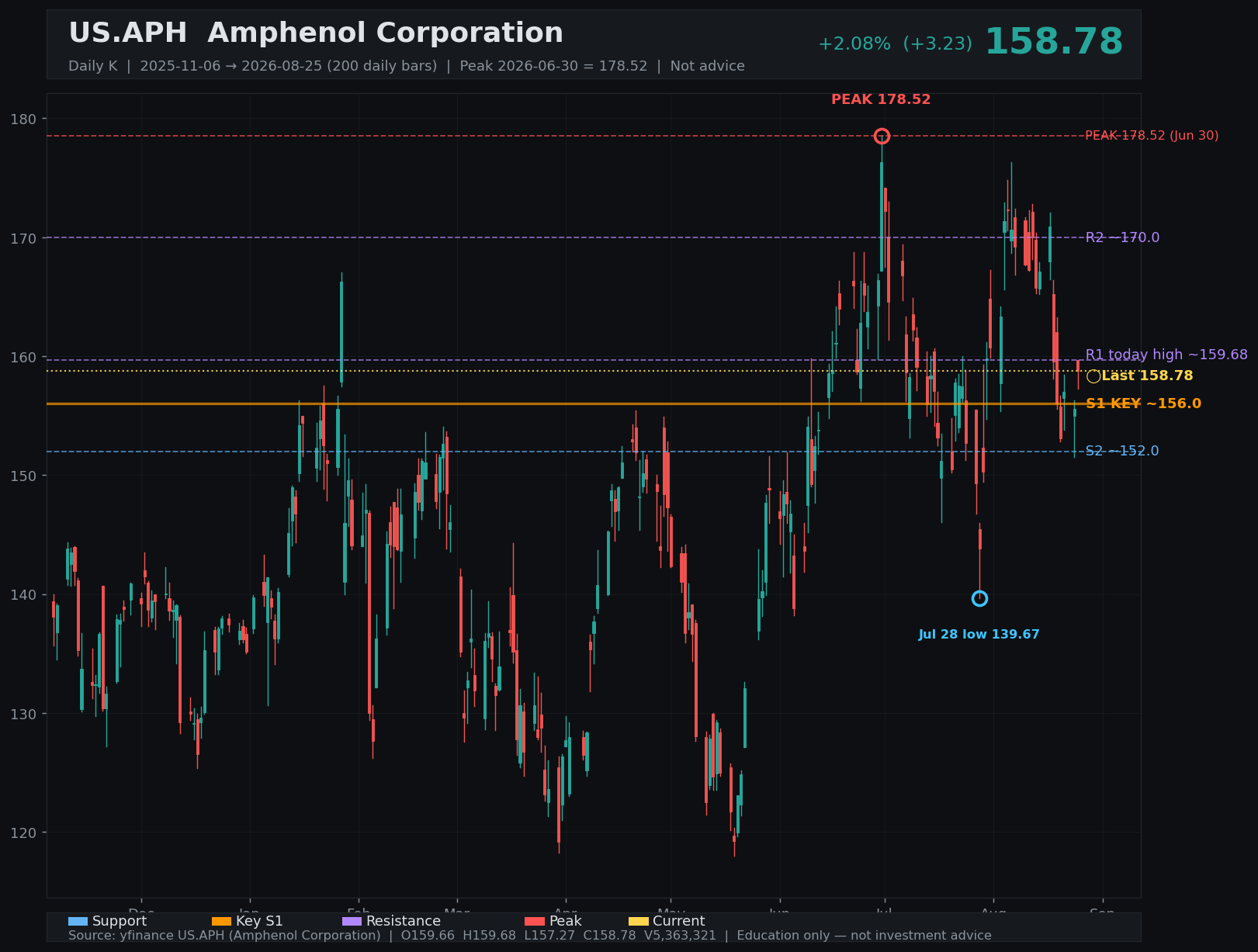Screen dimensions: 1258x952
Task: Click the 160 tick on the price axis
Action: coord(23,357)
